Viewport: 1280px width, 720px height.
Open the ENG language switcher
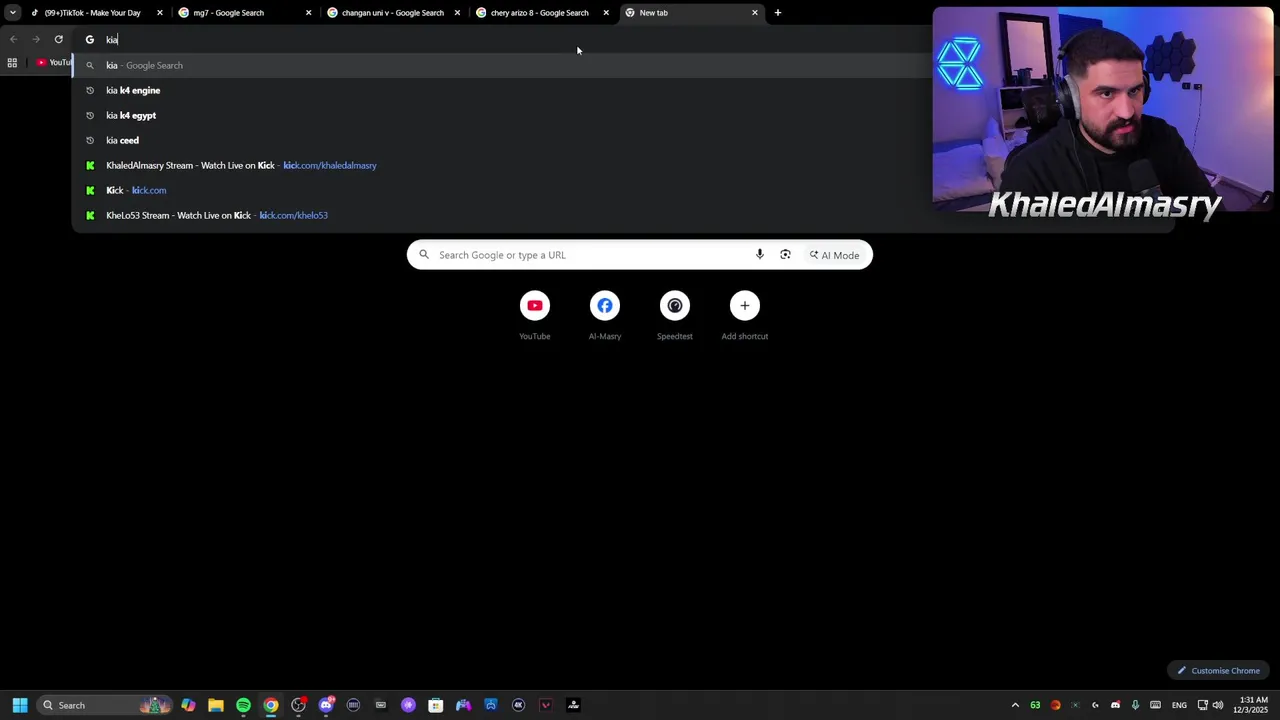1179,705
